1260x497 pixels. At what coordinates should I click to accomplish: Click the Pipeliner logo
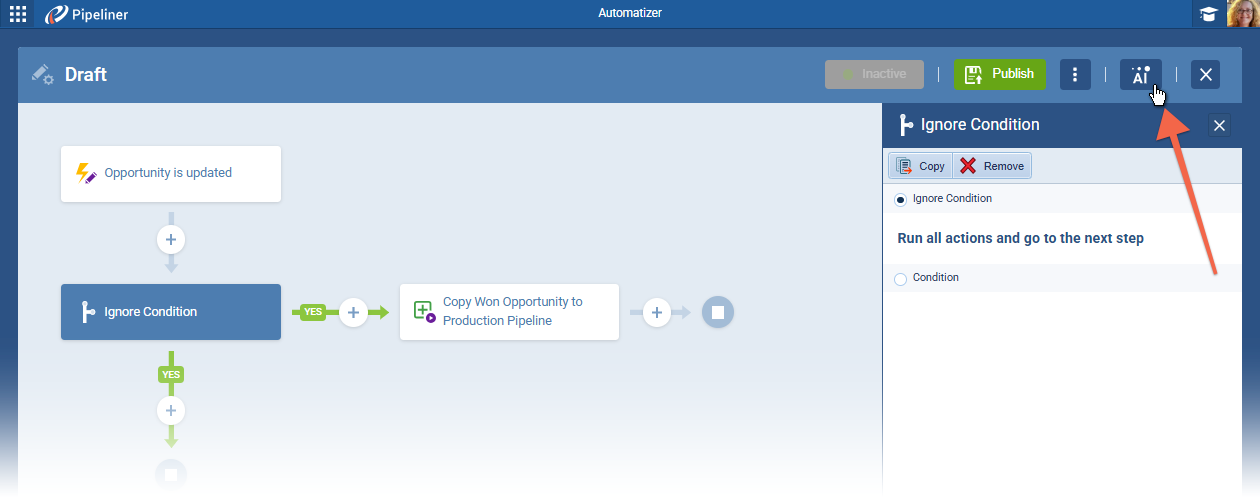pos(87,14)
